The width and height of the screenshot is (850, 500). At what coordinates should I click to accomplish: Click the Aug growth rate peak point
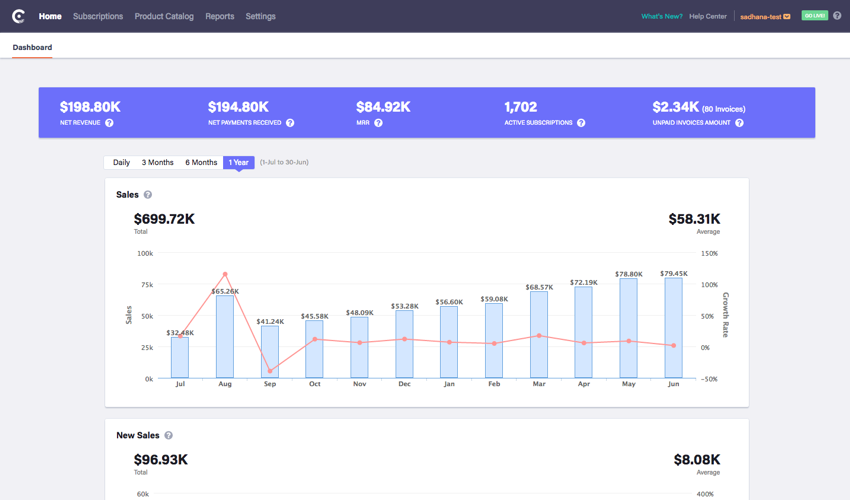225,274
